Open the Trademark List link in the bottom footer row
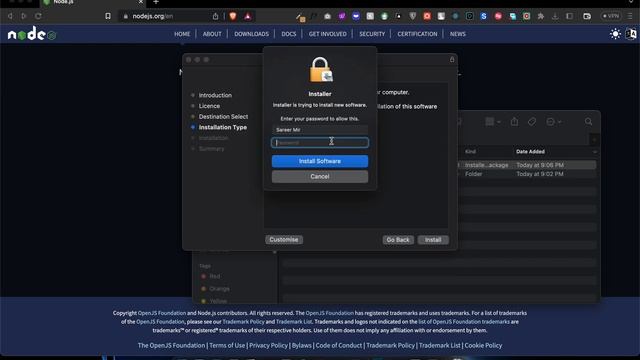The image size is (640, 360). coord(439,345)
